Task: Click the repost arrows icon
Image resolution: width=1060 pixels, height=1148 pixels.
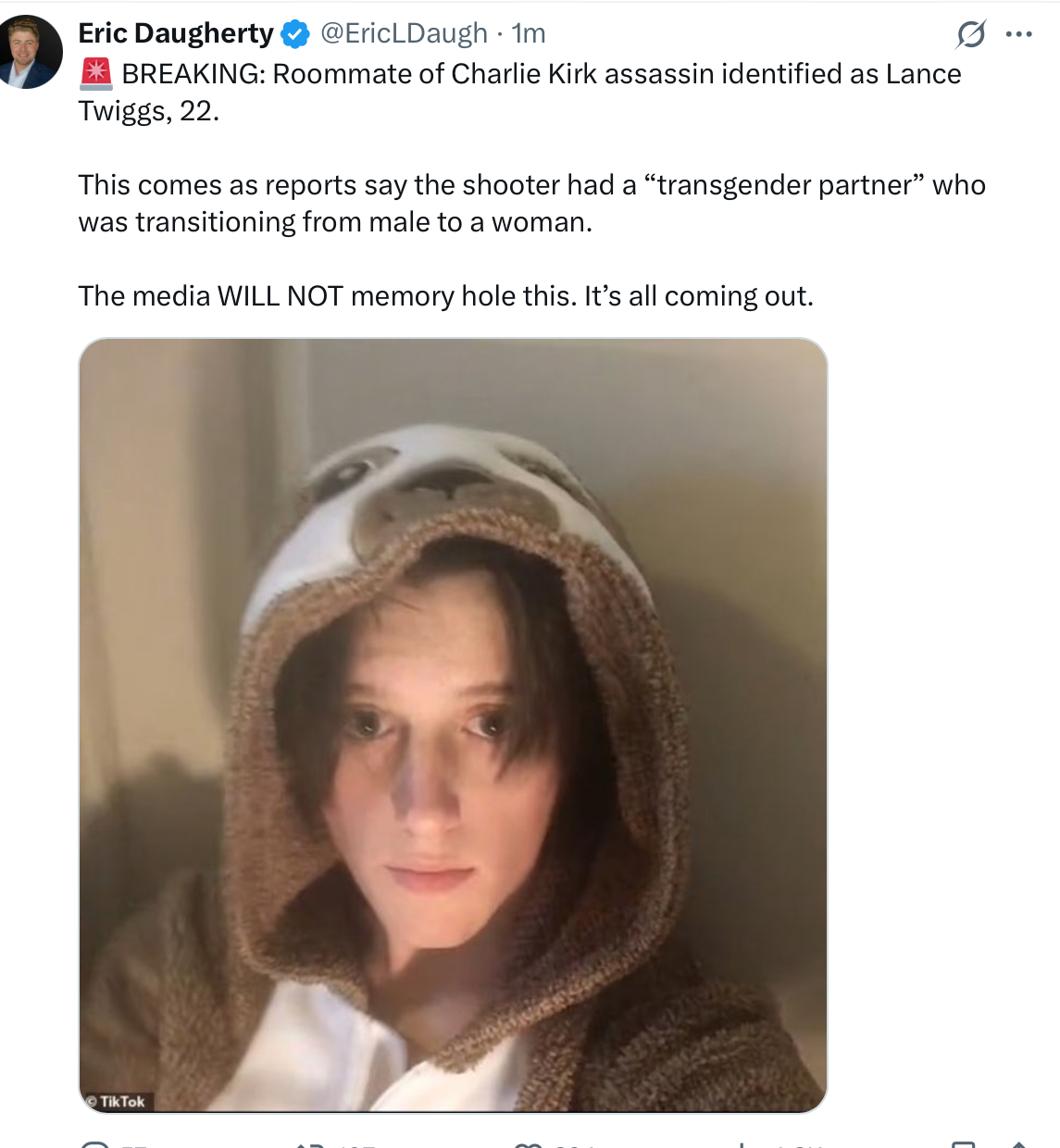Action: pos(307,1145)
